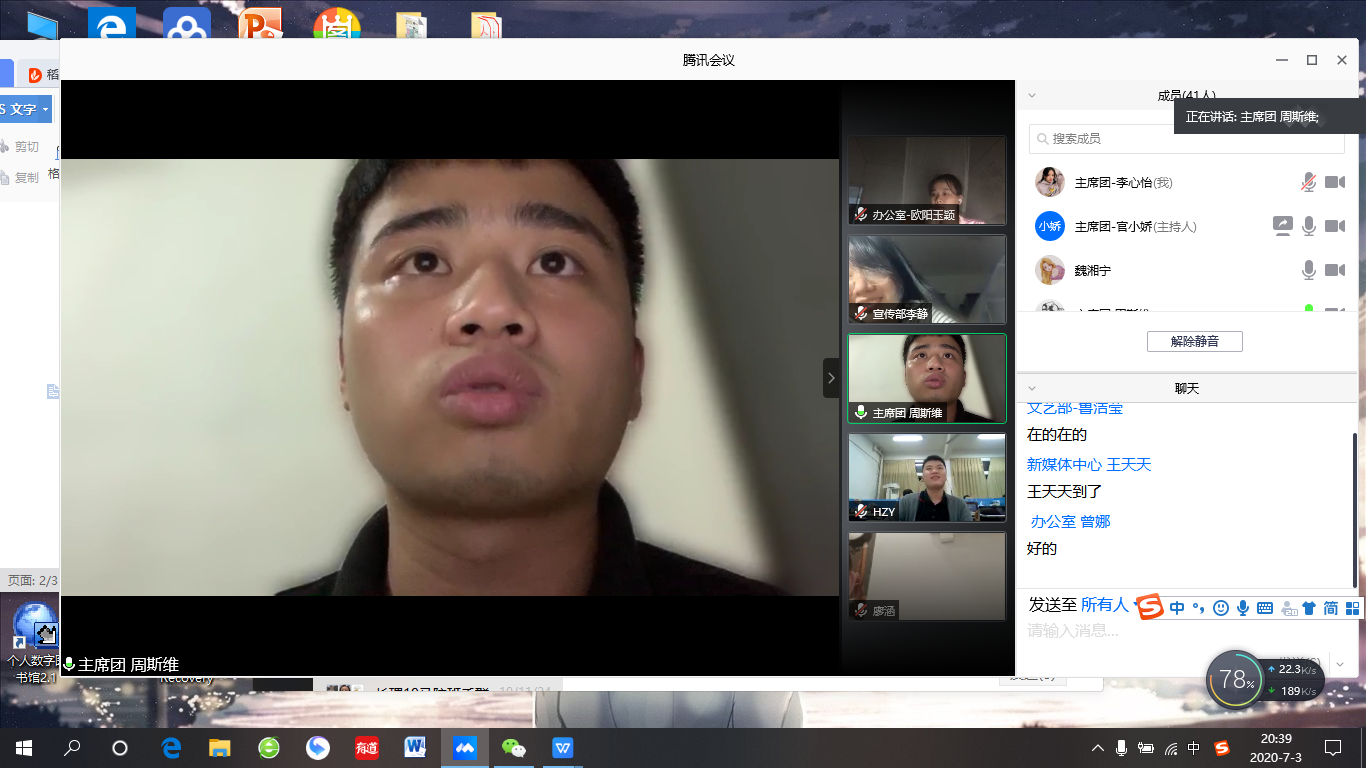The image size is (1366, 768).
Task: Open Sogou skin shirt icon
Action: click(x=1309, y=608)
